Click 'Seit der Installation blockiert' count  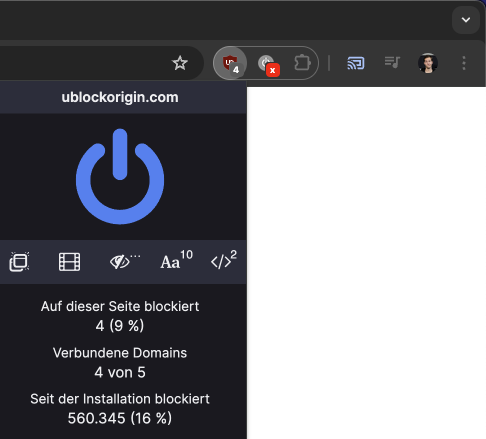(120, 418)
